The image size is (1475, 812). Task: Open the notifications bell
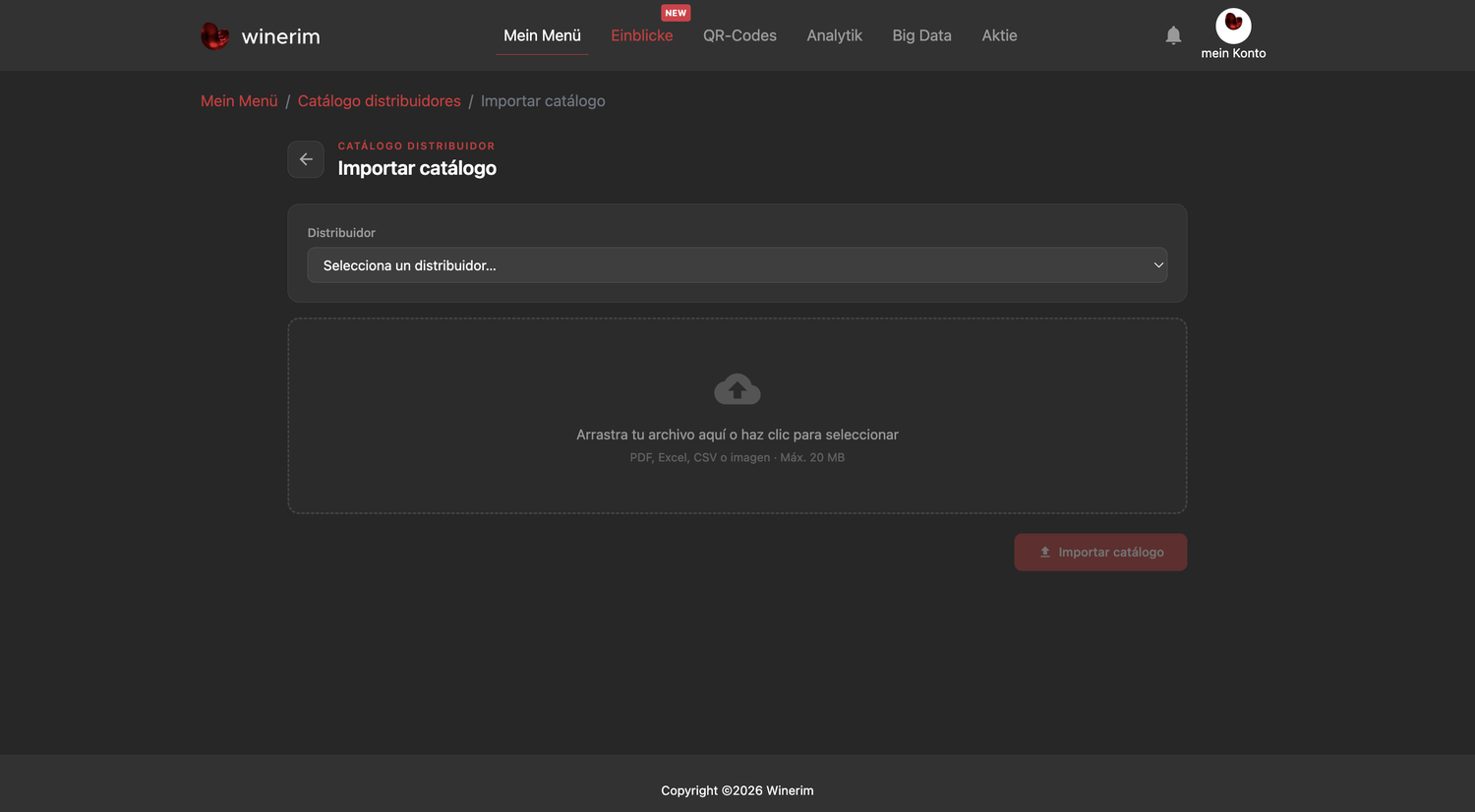[x=1173, y=35]
